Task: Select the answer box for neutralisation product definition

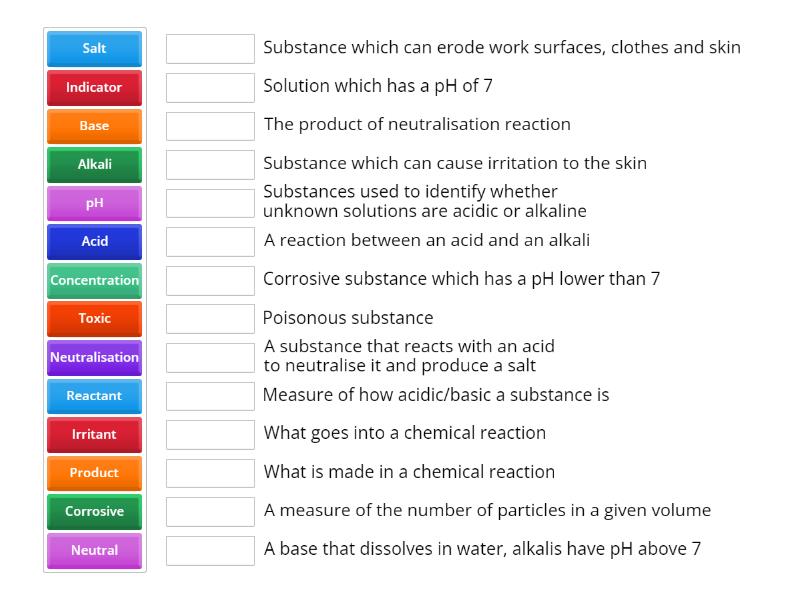Action: point(210,126)
